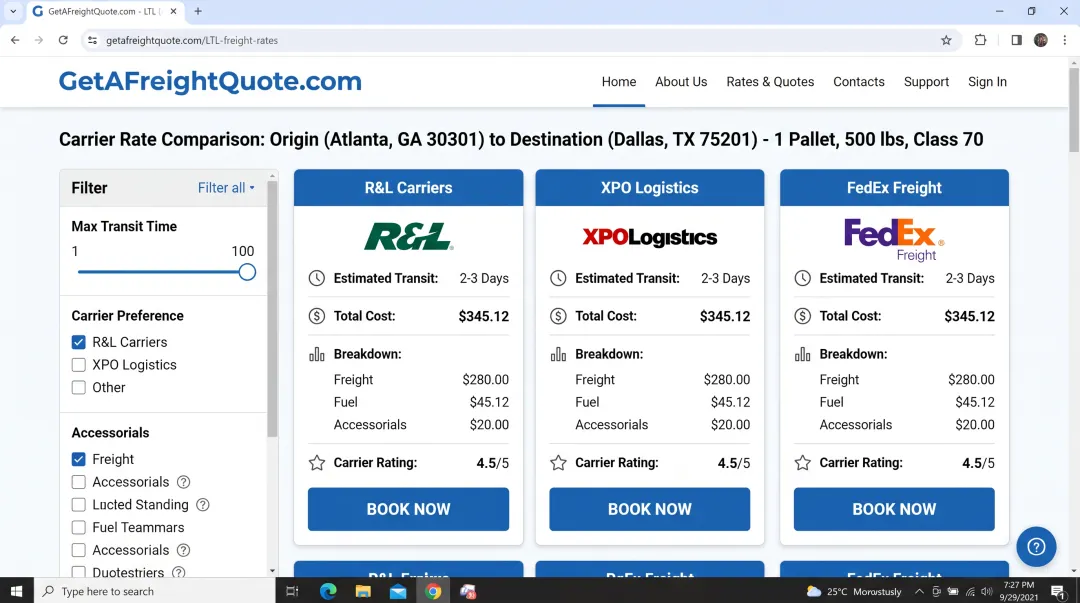This screenshot has height=603, width=1080.
Task: Click the GetAFreightQuote.com site logo
Action: (x=210, y=81)
